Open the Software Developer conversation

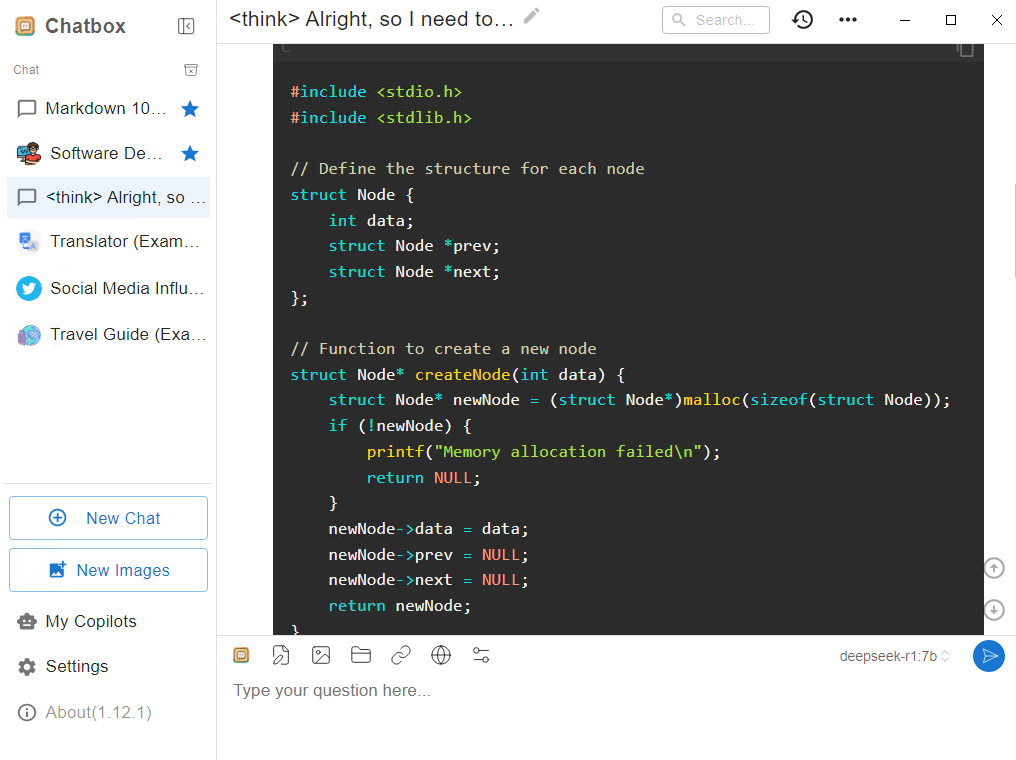click(108, 154)
